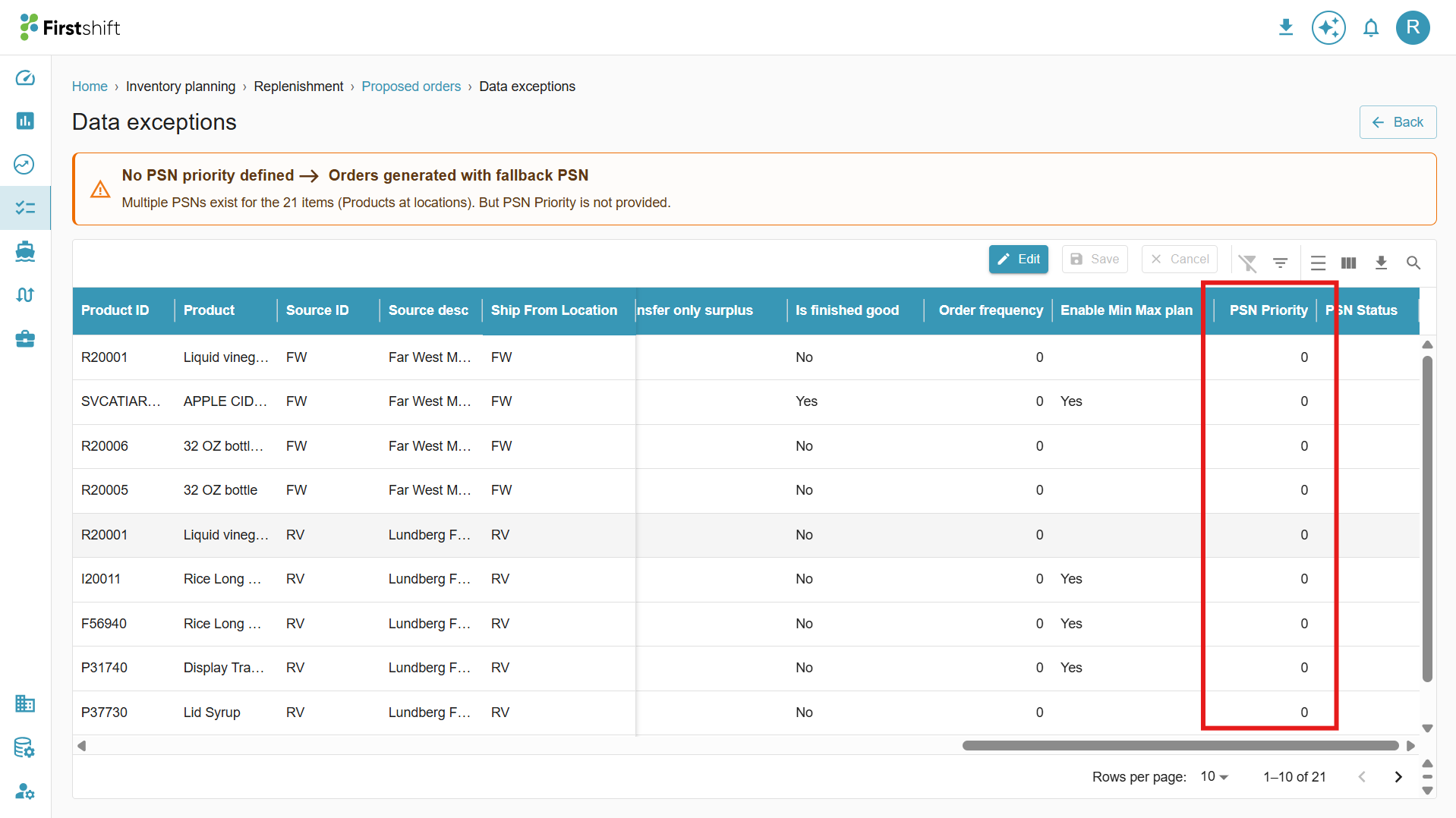This screenshot has width=1456, height=818.
Task: Select Product ID cell R20006
Action: (123, 446)
